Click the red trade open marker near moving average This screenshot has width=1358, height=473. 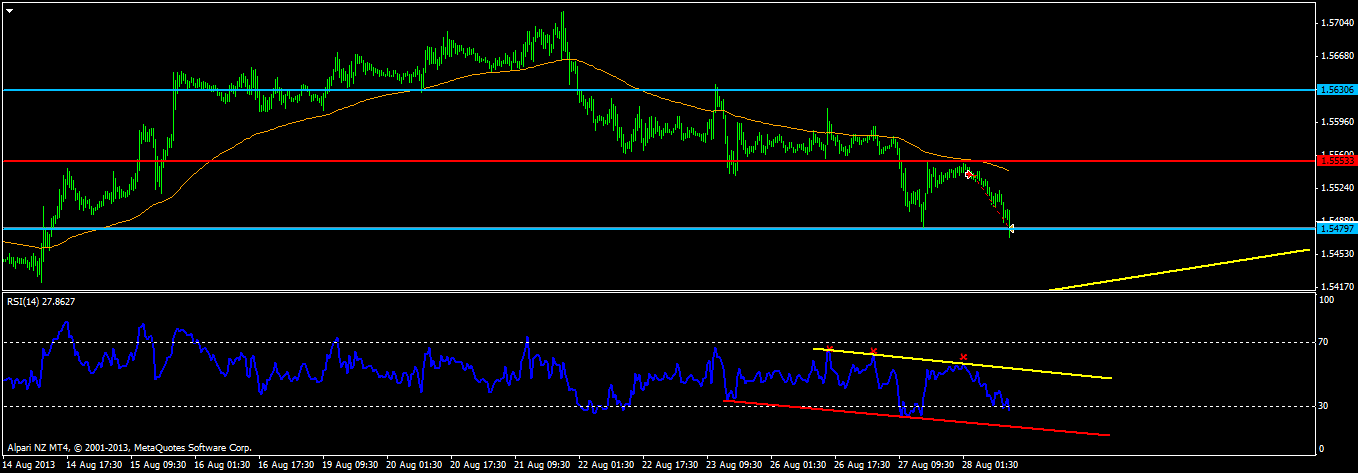pos(968,174)
